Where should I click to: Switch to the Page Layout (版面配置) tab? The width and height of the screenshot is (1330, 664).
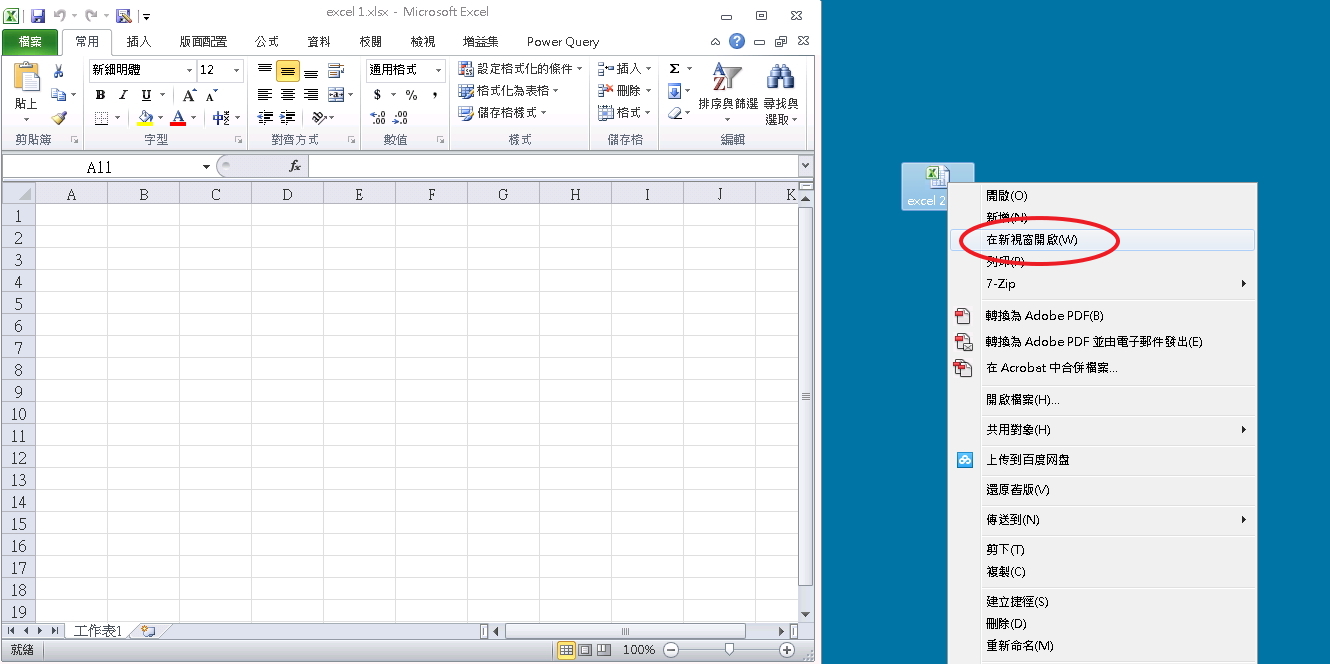203,42
